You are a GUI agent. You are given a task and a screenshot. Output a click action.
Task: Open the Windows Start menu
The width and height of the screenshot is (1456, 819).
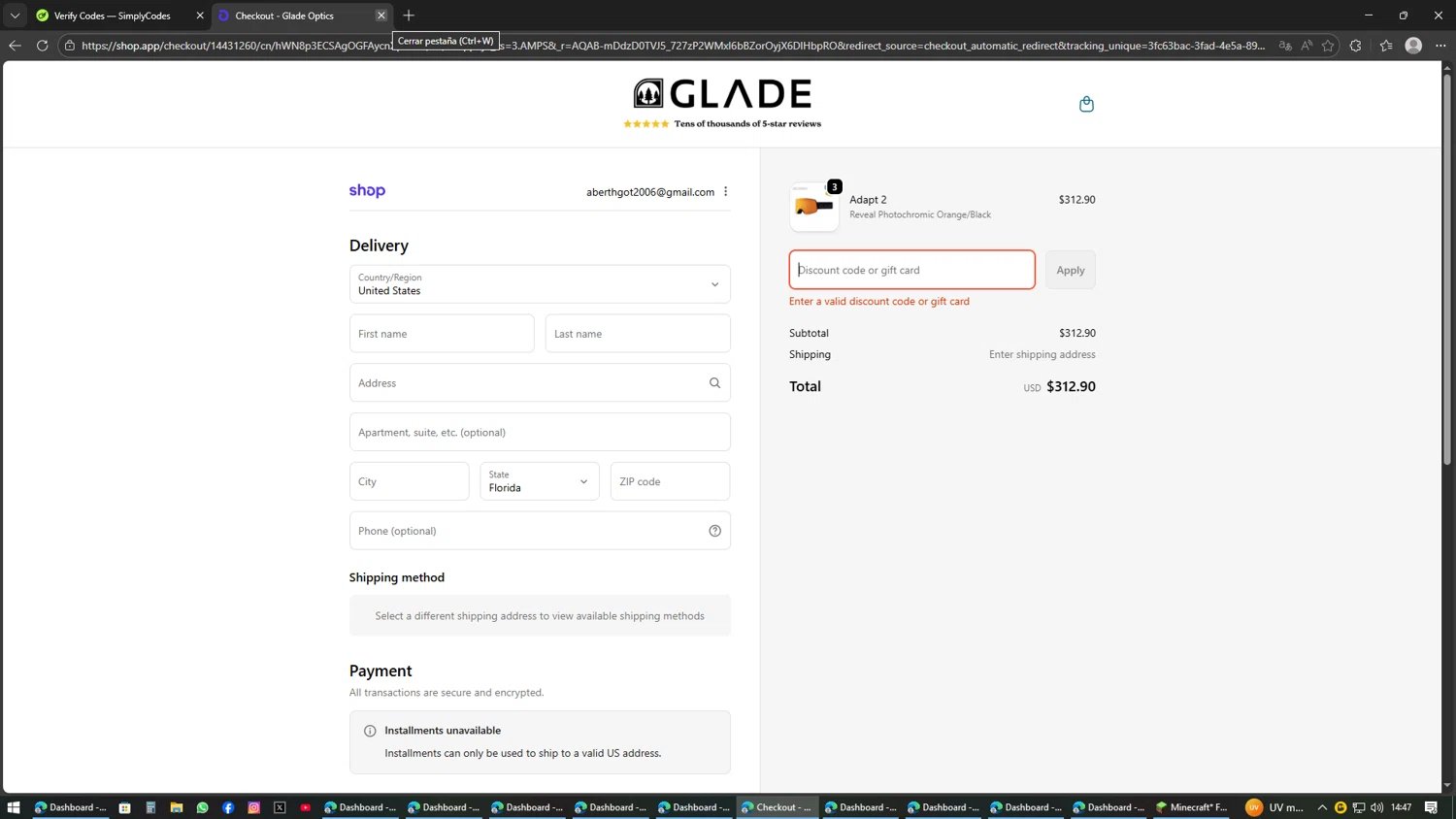tap(14, 807)
